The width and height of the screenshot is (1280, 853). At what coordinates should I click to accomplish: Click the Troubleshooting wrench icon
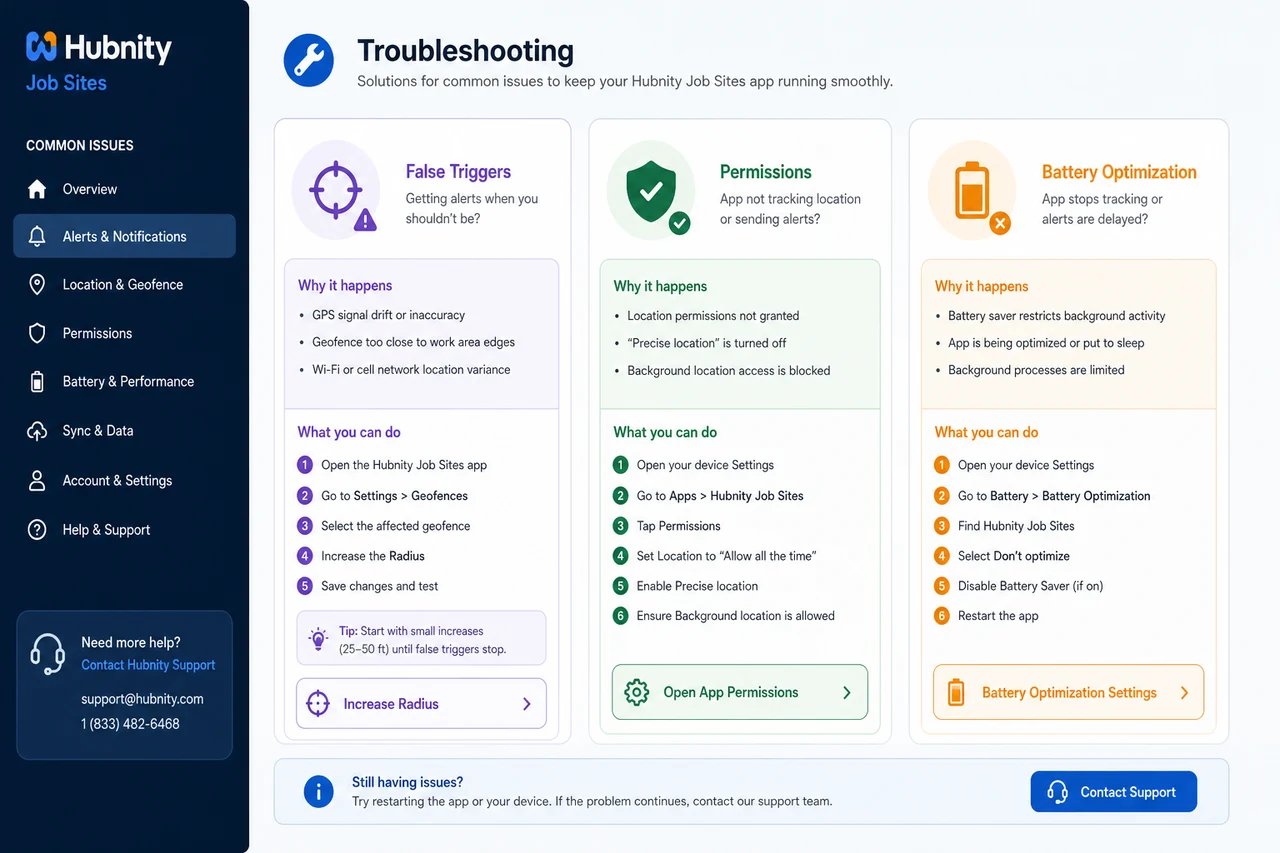(x=309, y=60)
